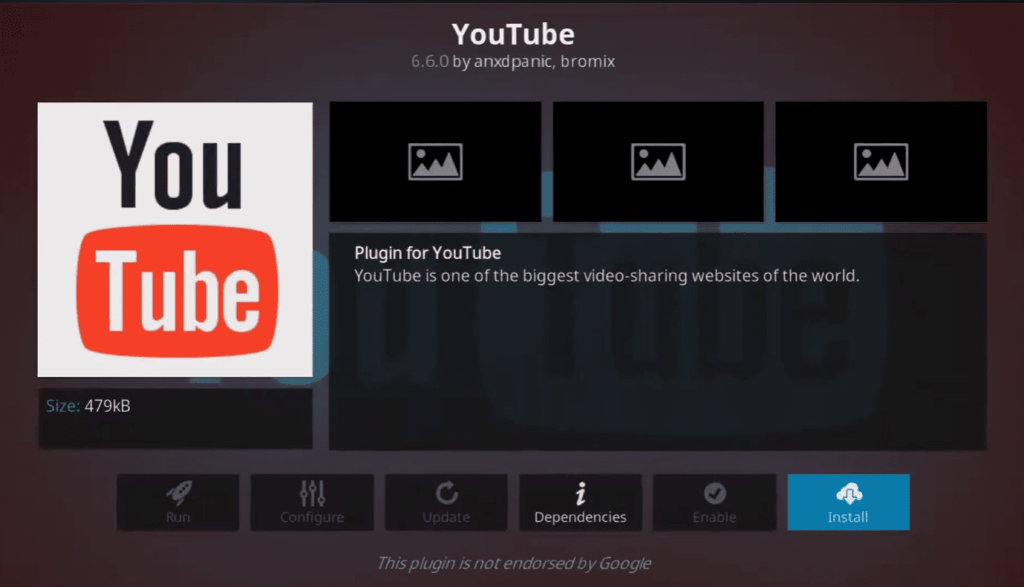Click the Run button

coord(178,501)
